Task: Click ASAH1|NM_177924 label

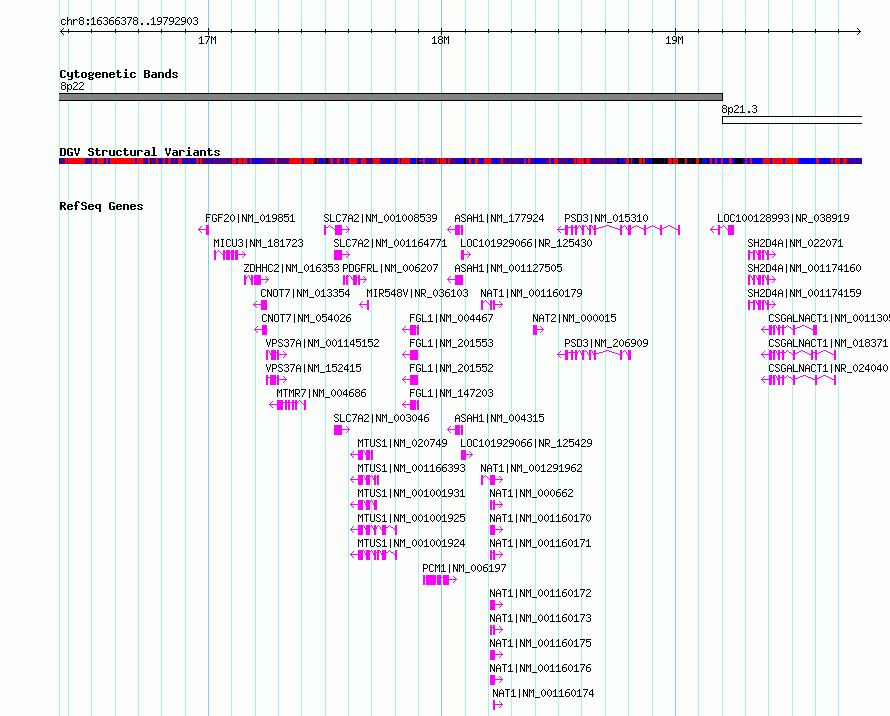Action: coord(499,218)
